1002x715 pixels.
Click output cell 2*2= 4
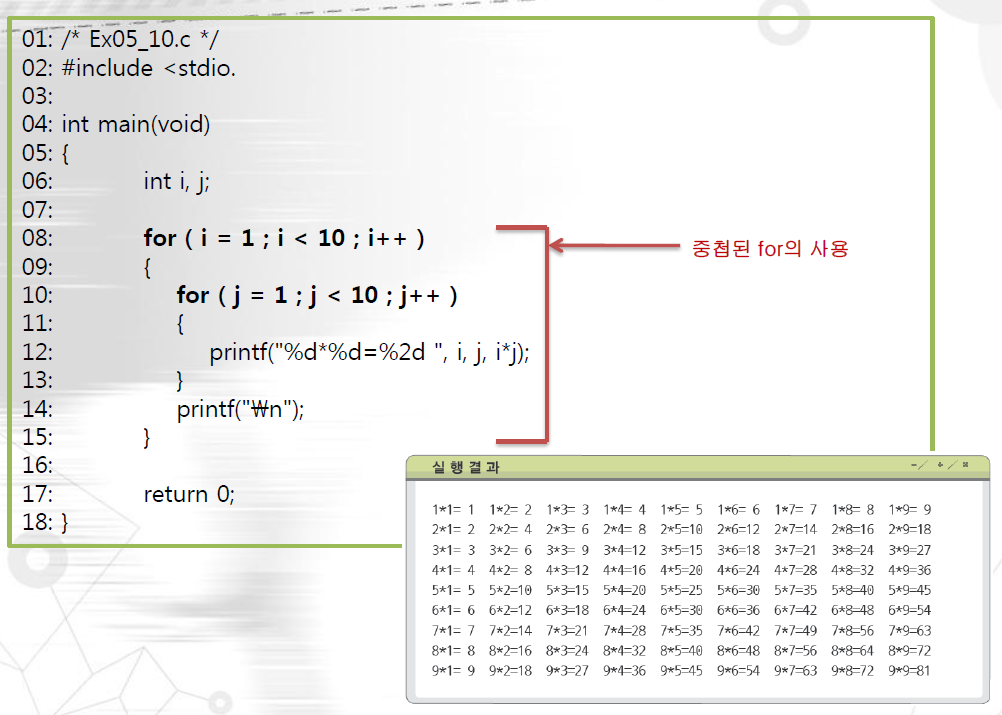point(511,530)
